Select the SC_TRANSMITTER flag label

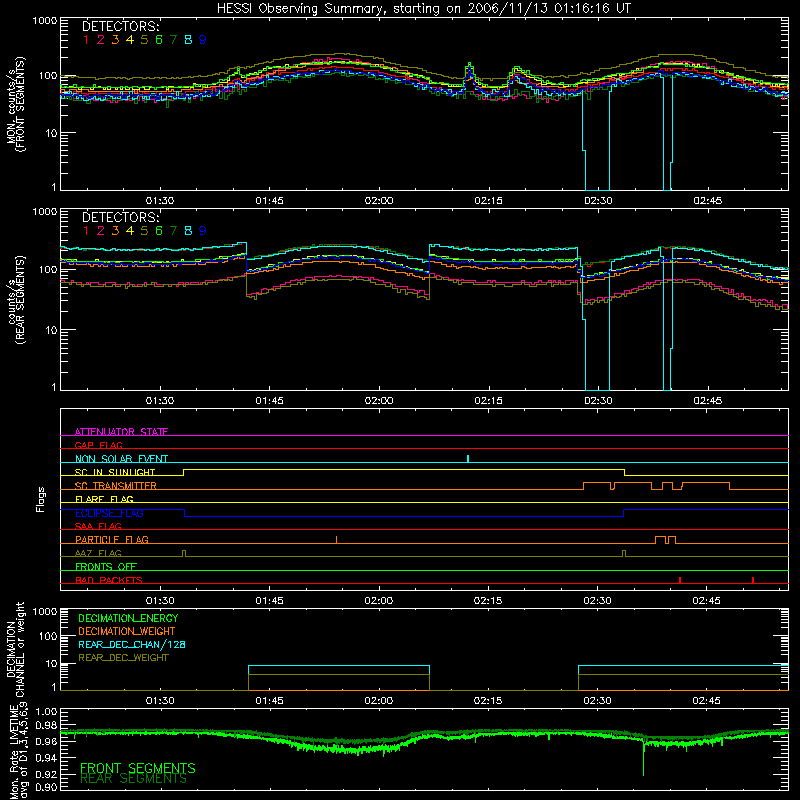(x=116, y=486)
